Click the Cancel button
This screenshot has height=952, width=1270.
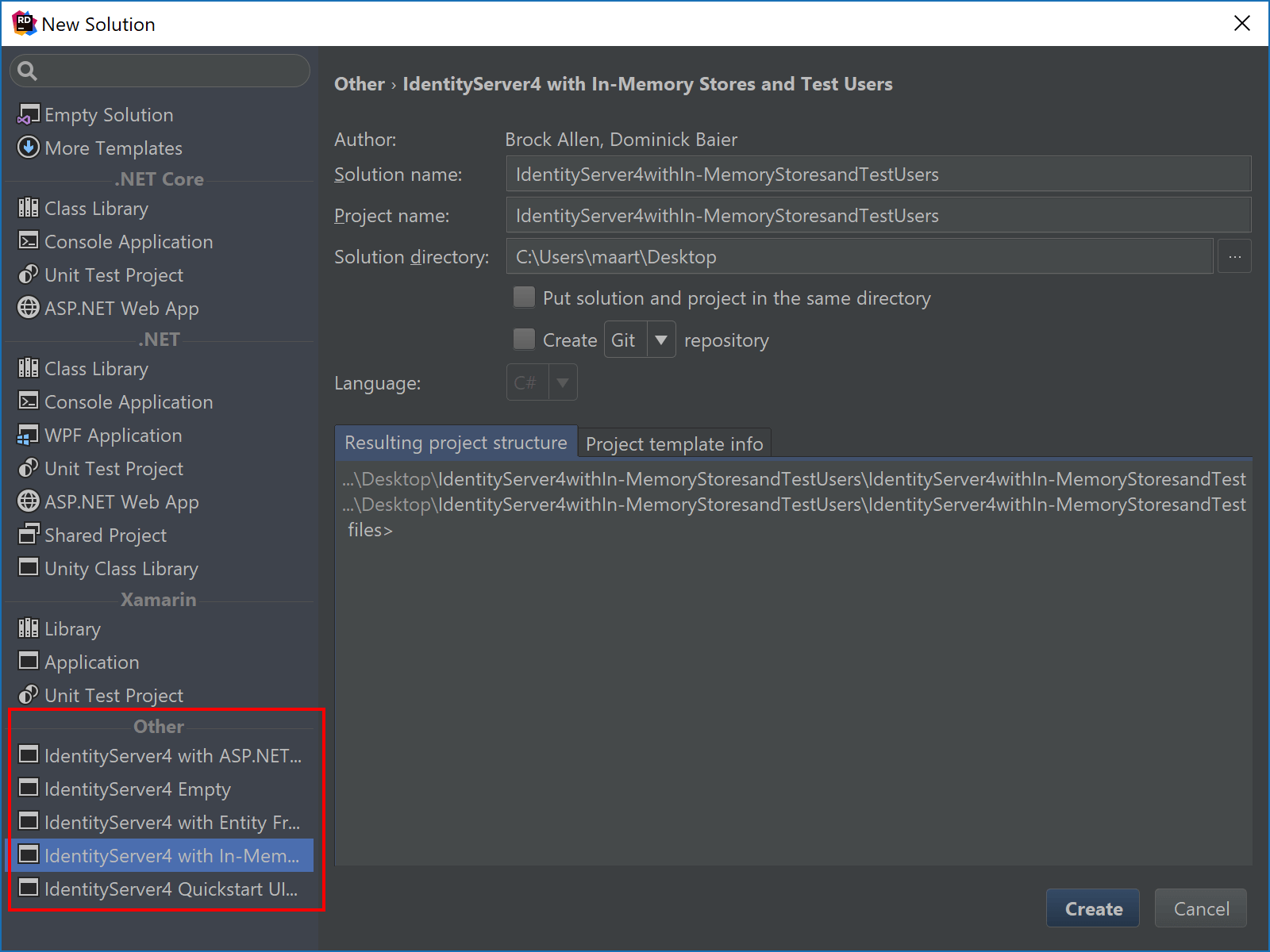point(1201,908)
